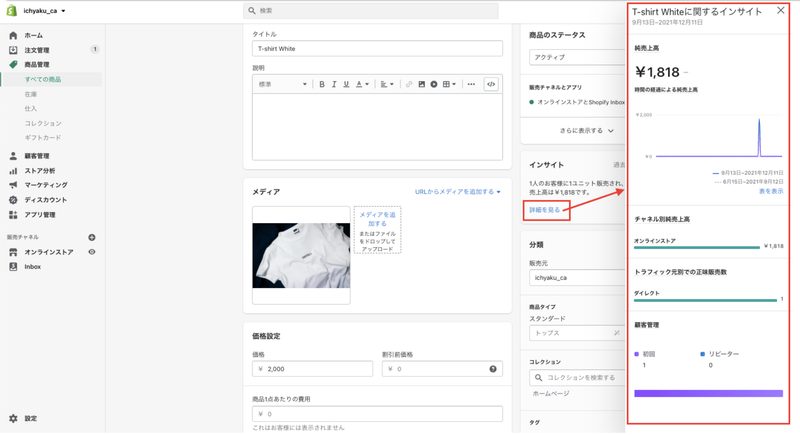Click the insert image icon
Viewport: 800px width, 435px height.
point(421,84)
